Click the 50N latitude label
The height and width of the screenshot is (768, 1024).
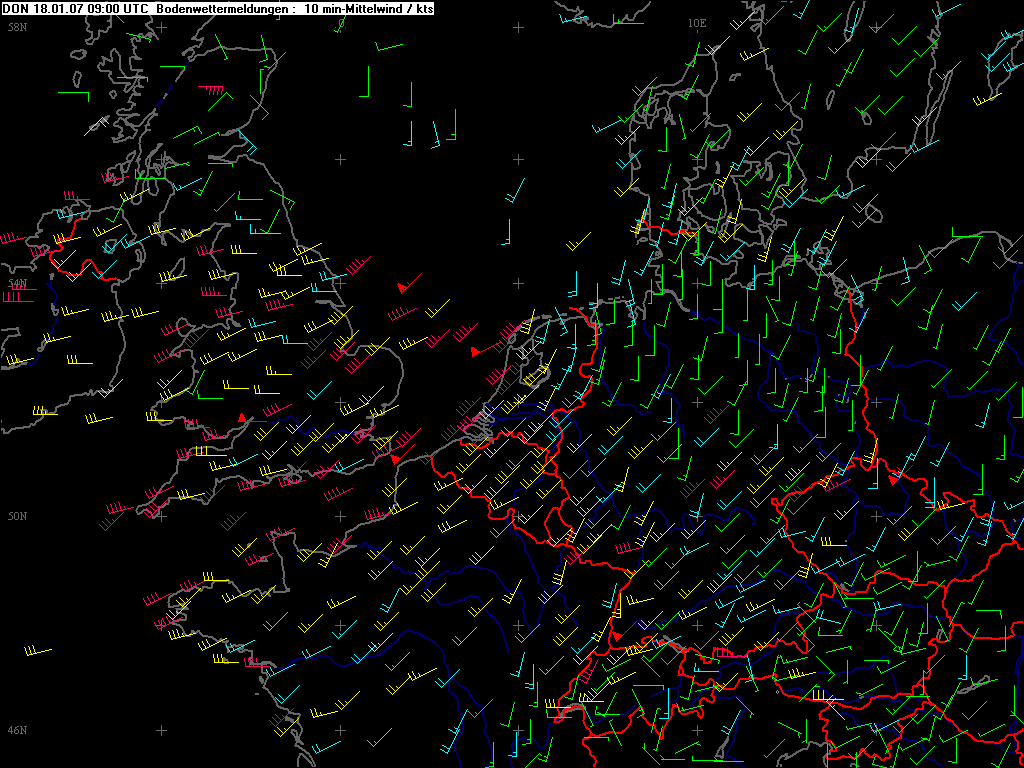[x=18, y=516]
